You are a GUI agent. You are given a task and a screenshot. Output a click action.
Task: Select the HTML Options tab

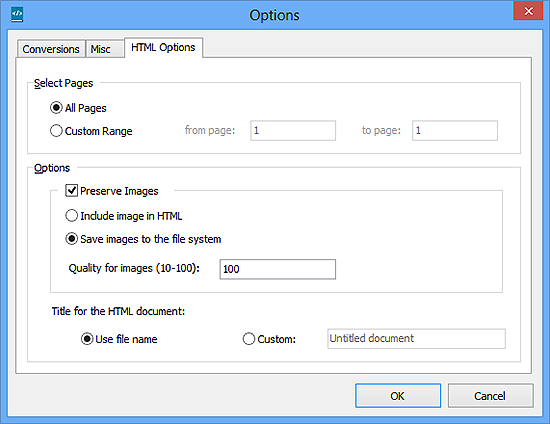[x=163, y=47]
